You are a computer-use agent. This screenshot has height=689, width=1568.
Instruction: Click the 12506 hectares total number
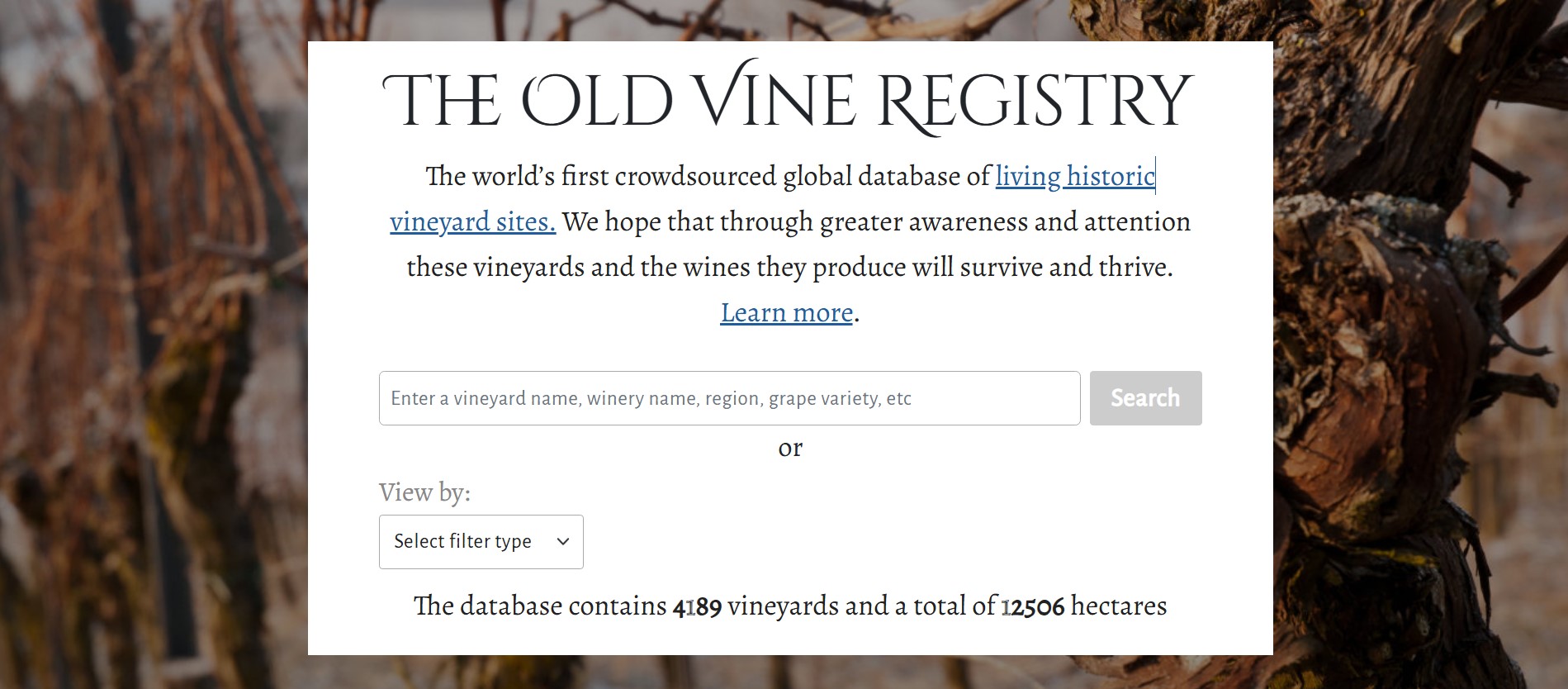pos(1032,607)
